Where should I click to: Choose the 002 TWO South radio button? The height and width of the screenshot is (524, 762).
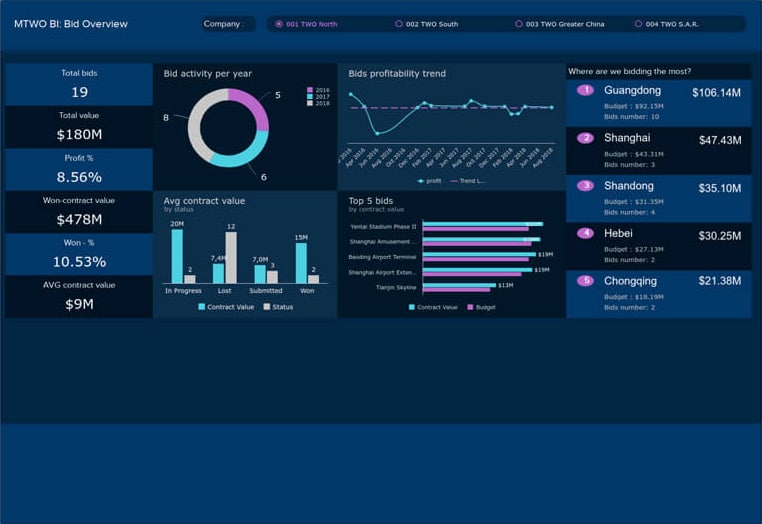pyautogui.click(x=399, y=24)
